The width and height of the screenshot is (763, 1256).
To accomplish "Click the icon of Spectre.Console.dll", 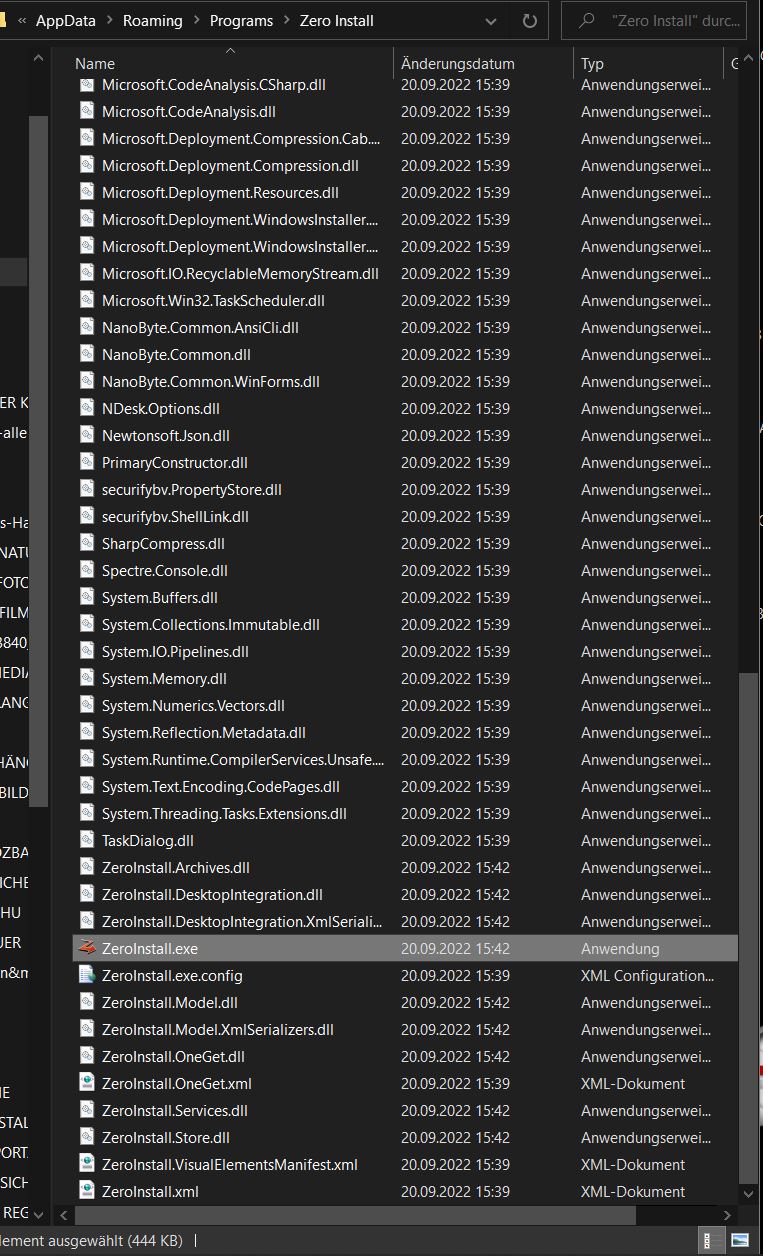I will click(87, 570).
